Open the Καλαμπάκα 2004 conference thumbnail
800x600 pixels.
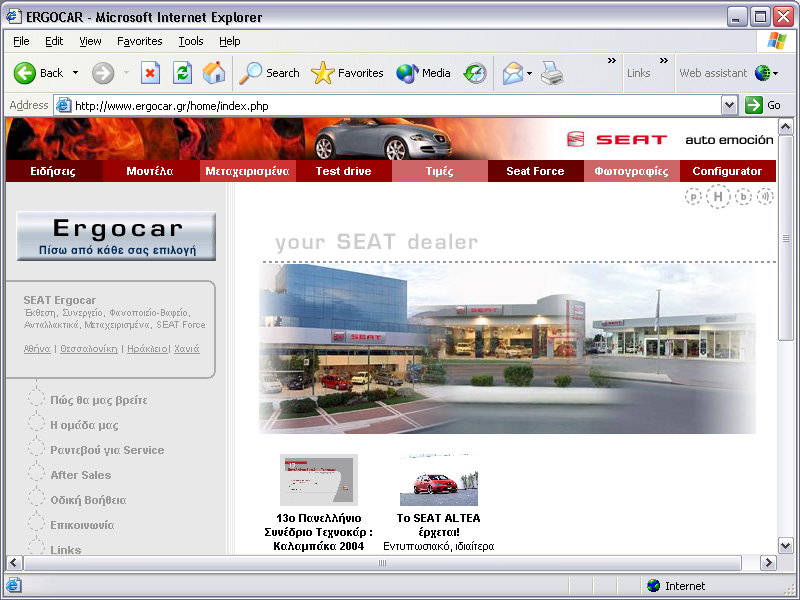(x=319, y=480)
